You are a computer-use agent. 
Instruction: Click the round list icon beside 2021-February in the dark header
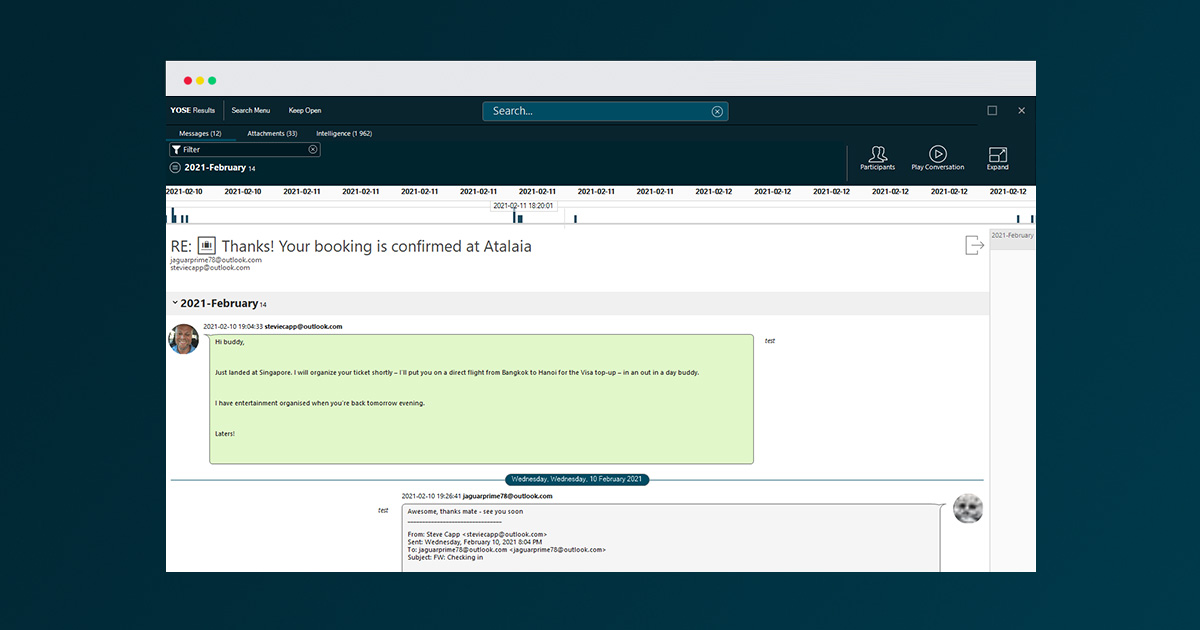pyautogui.click(x=175, y=168)
